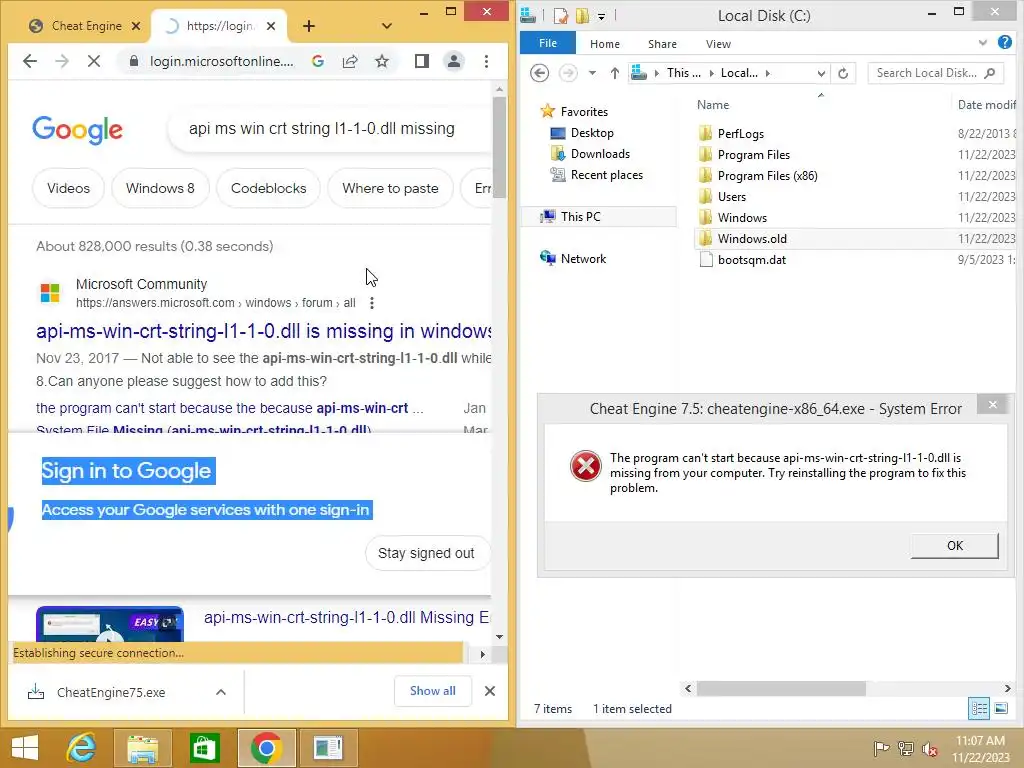Open CheatEngine75.exe downloaded file
The width and height of the screenshot is (1024, 768).
pos(111,692)
